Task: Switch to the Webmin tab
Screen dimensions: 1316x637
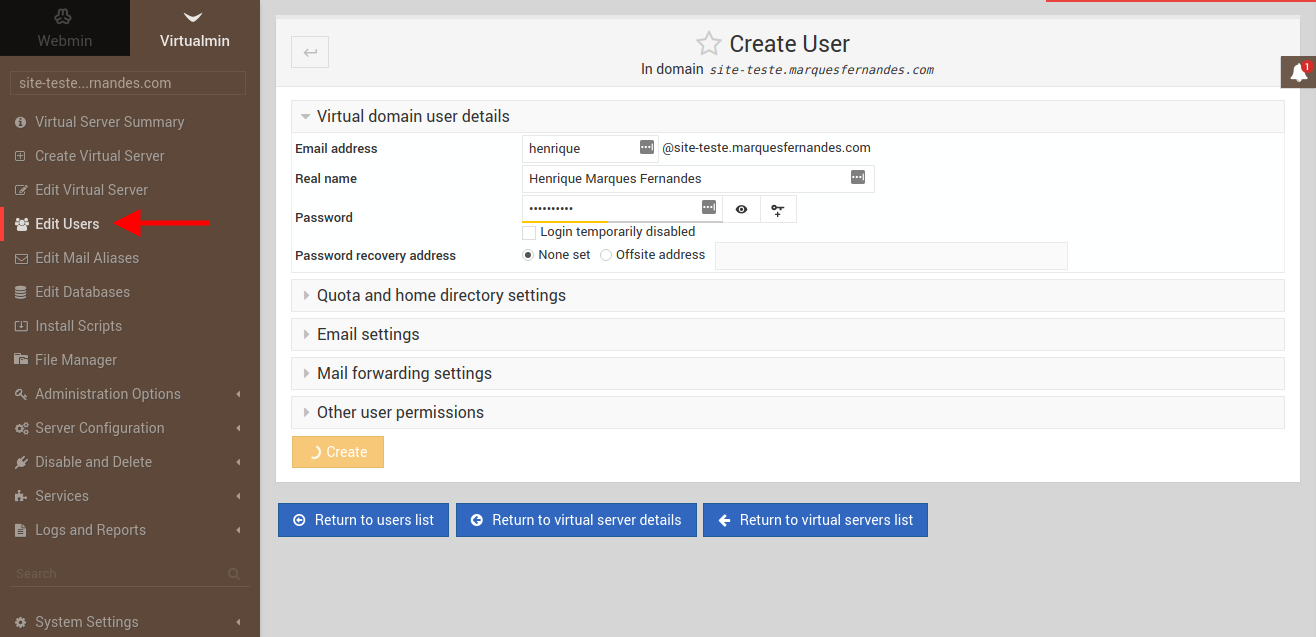Action: [x=65, y=28]
